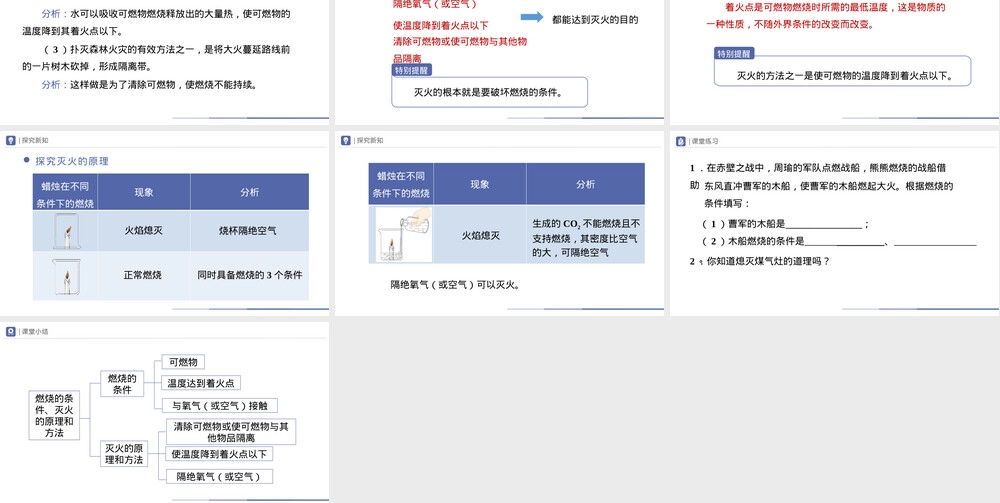Click the sentence 隔绝氧气（或空气）可以灭火。
The image size is (1000, 503).
pos(457,285)
